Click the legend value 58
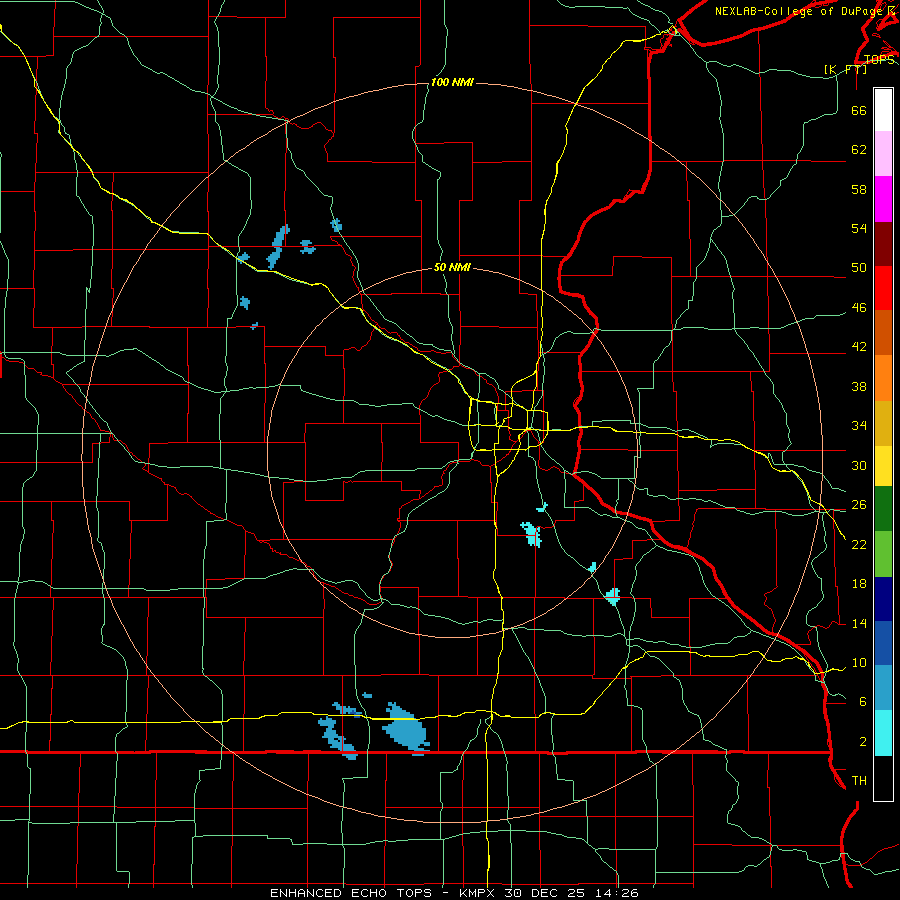 point(859,189)
